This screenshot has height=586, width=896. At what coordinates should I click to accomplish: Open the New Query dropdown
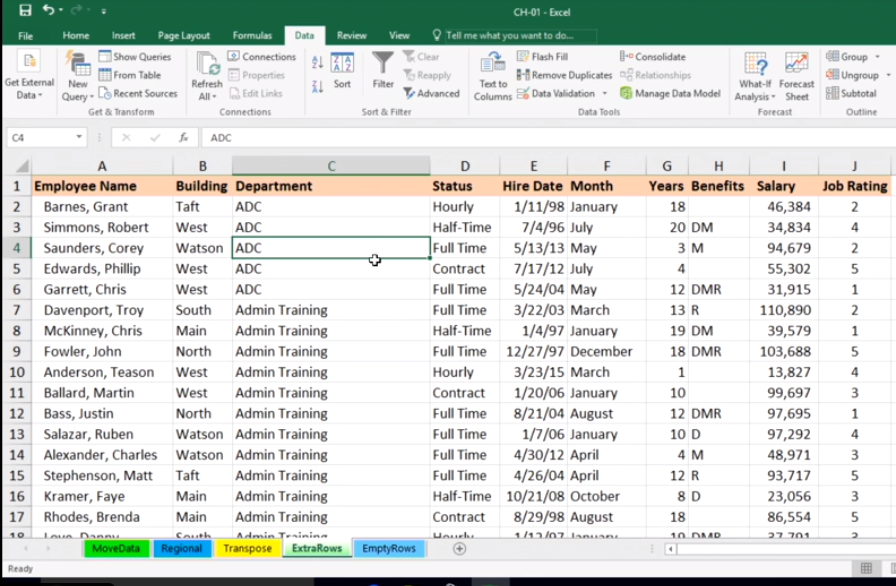(78, 76)
